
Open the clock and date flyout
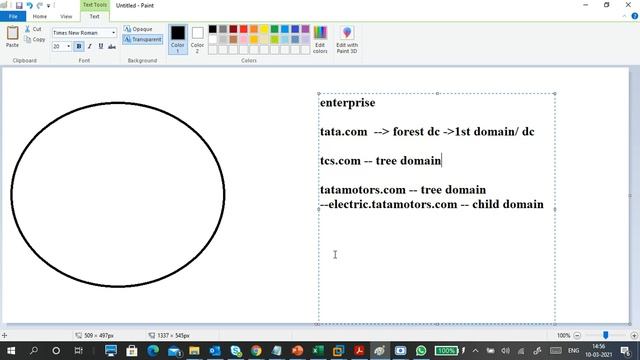[598, 351]
